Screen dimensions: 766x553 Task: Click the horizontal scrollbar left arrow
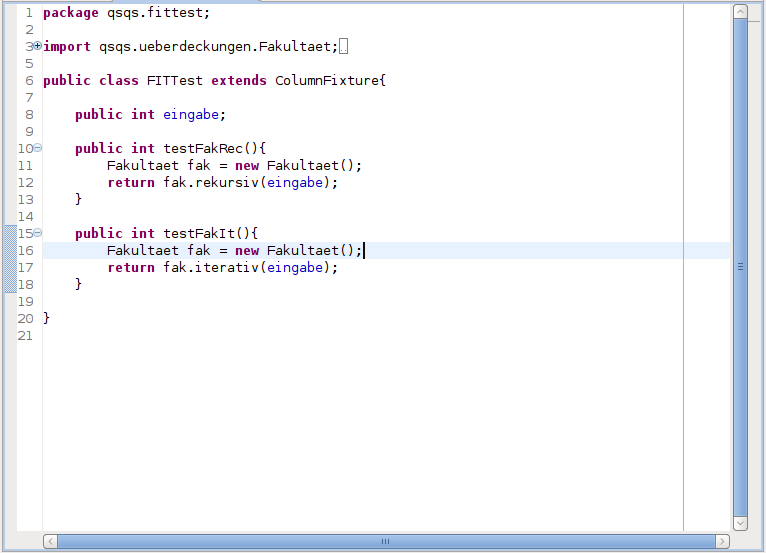50,541
